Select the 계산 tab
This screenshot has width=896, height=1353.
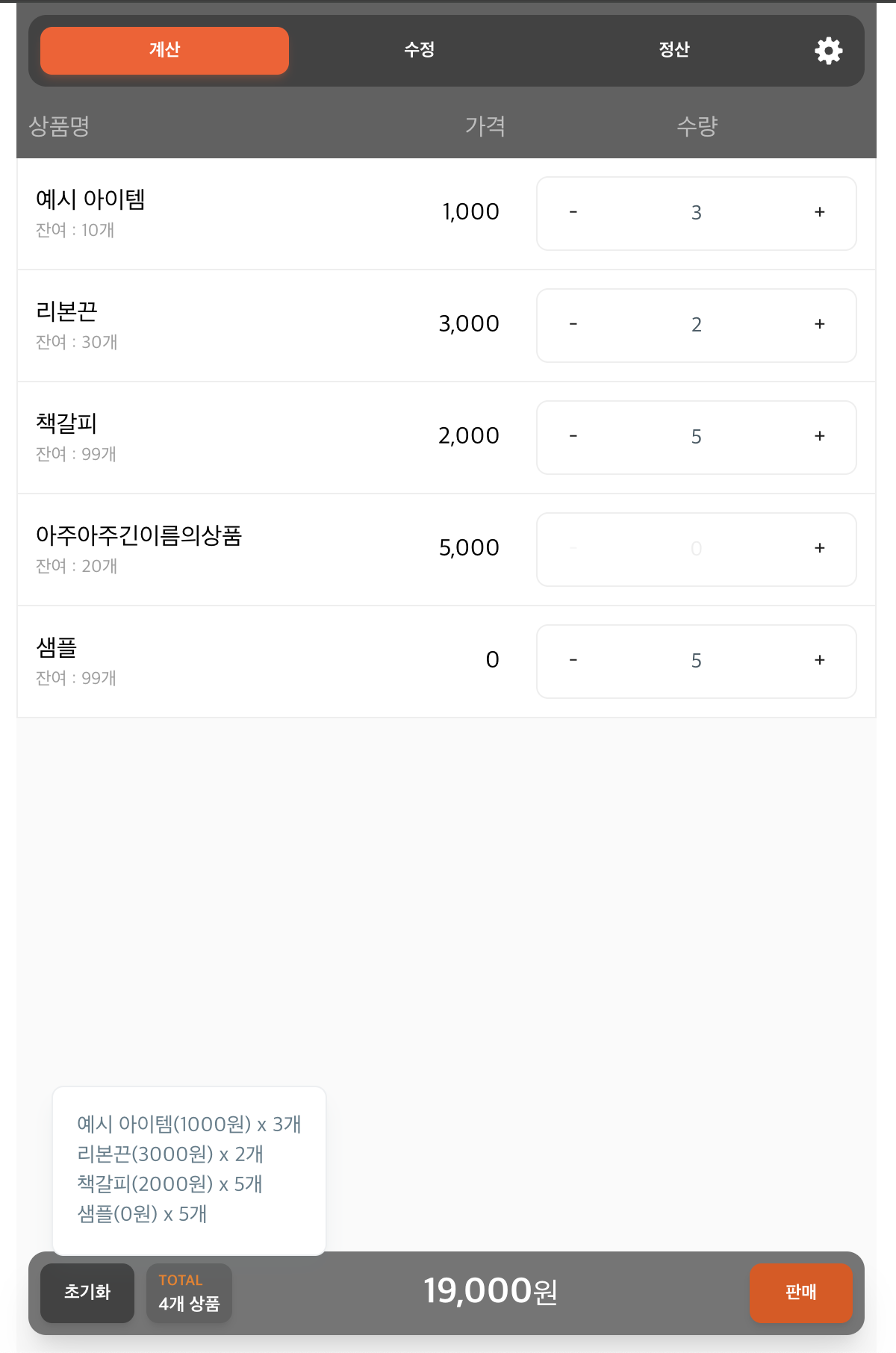(x=164, y=50)
